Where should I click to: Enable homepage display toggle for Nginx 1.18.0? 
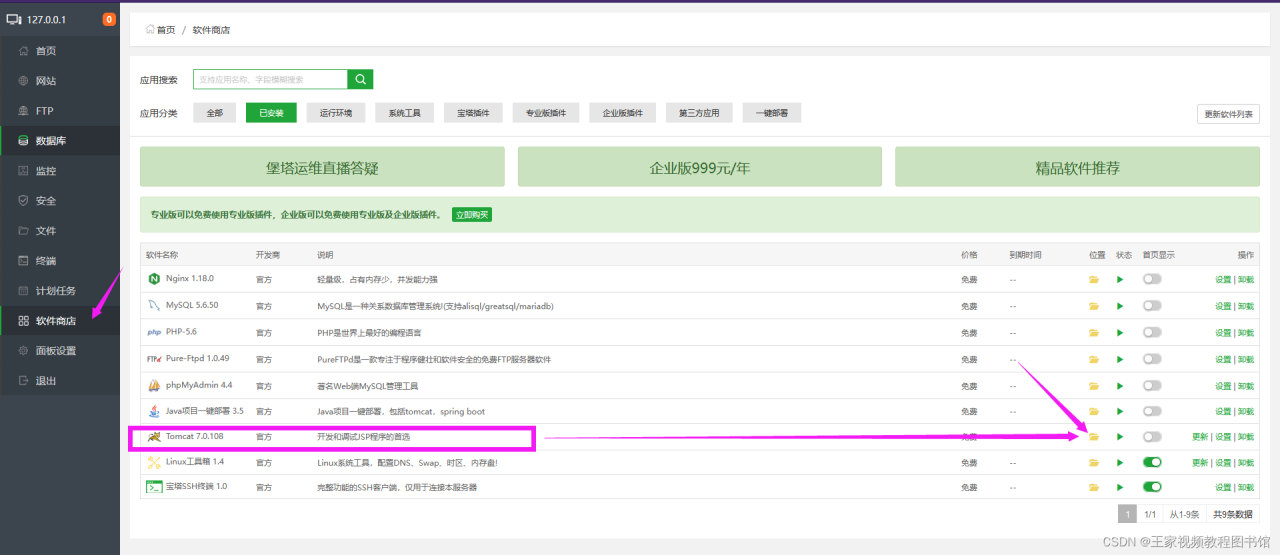(x=1152, y=279)
